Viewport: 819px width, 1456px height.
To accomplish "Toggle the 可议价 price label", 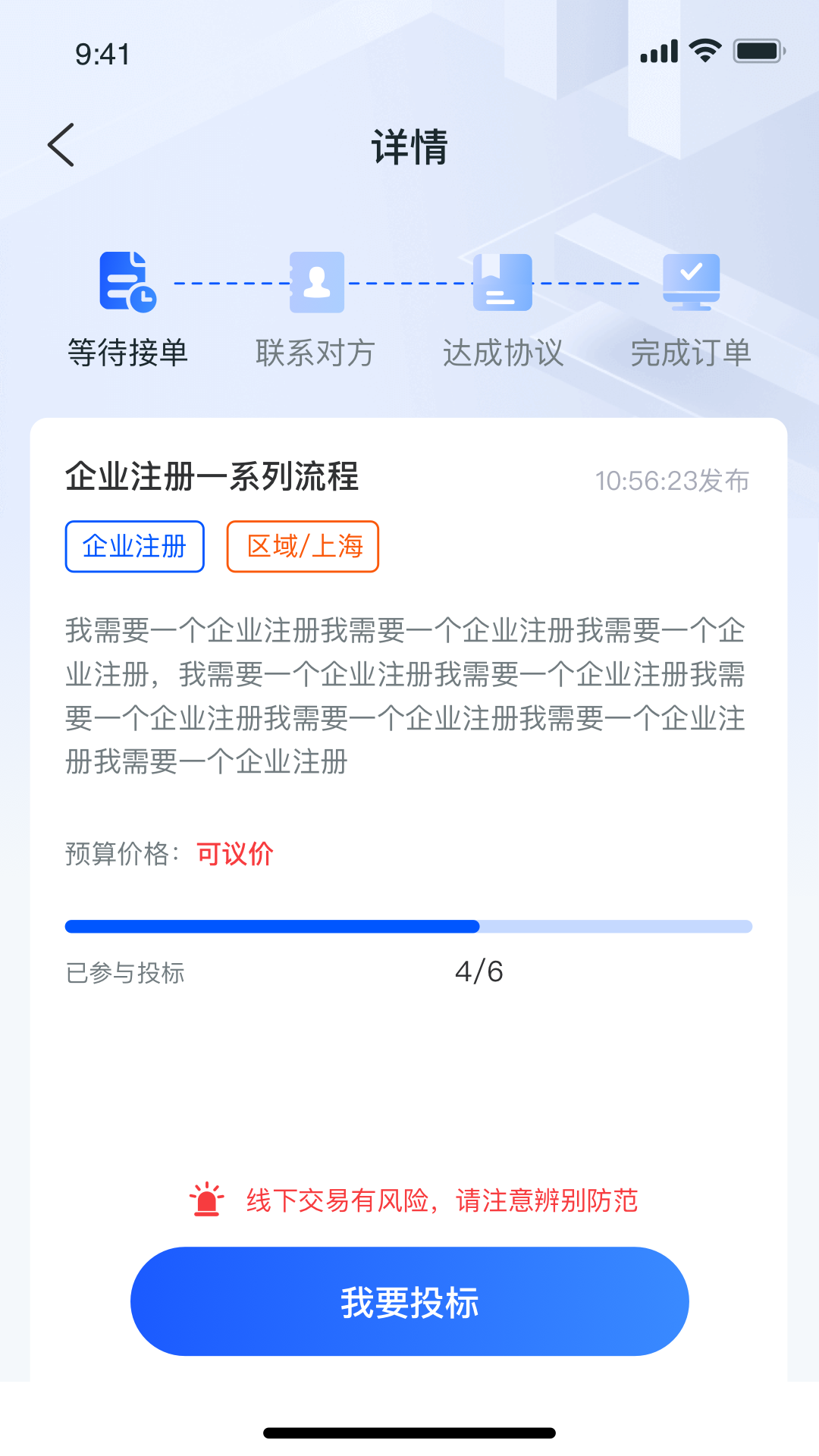I will (x=233, y=854).
